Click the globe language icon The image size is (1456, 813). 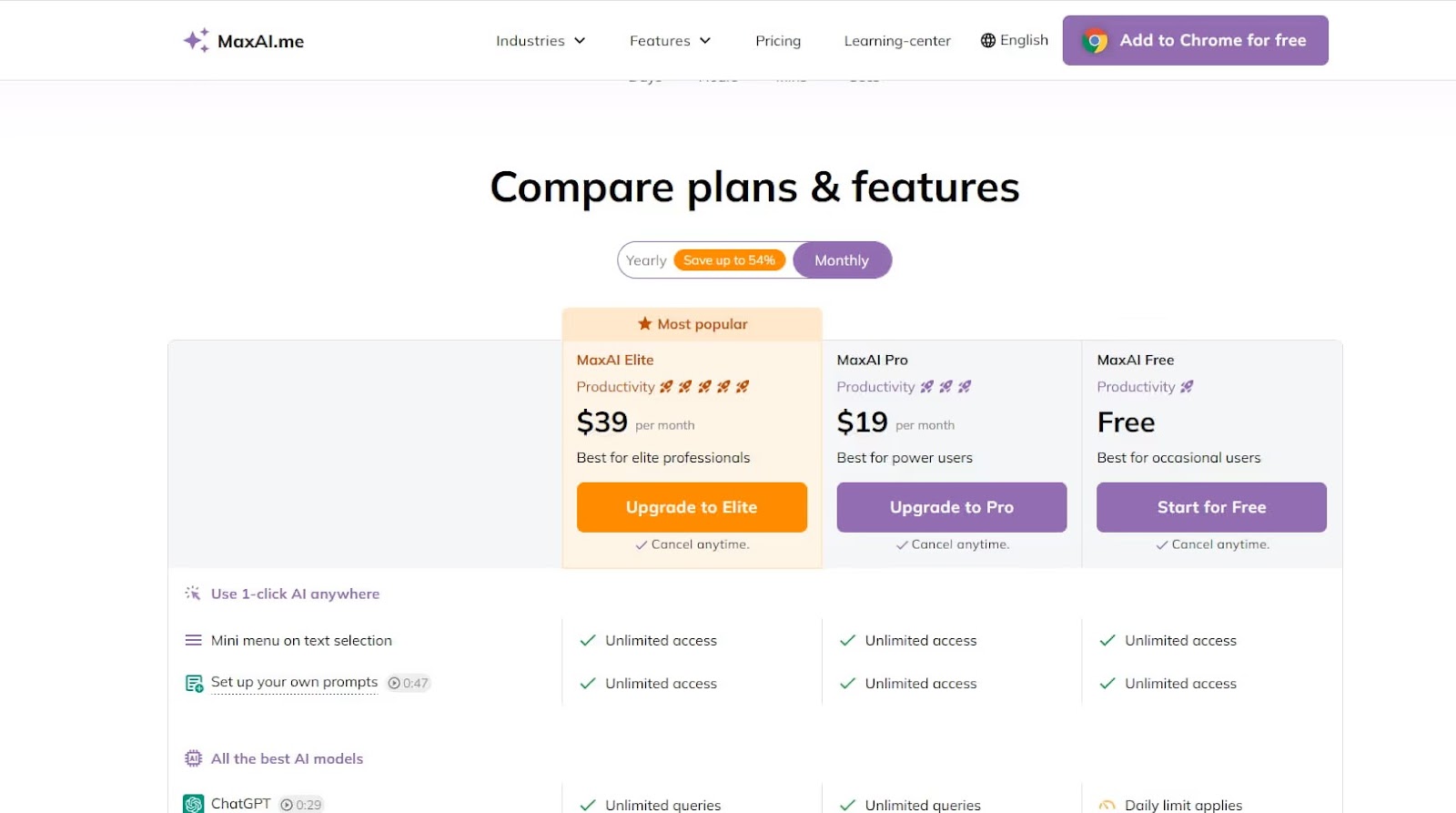[x=987, y=40]
